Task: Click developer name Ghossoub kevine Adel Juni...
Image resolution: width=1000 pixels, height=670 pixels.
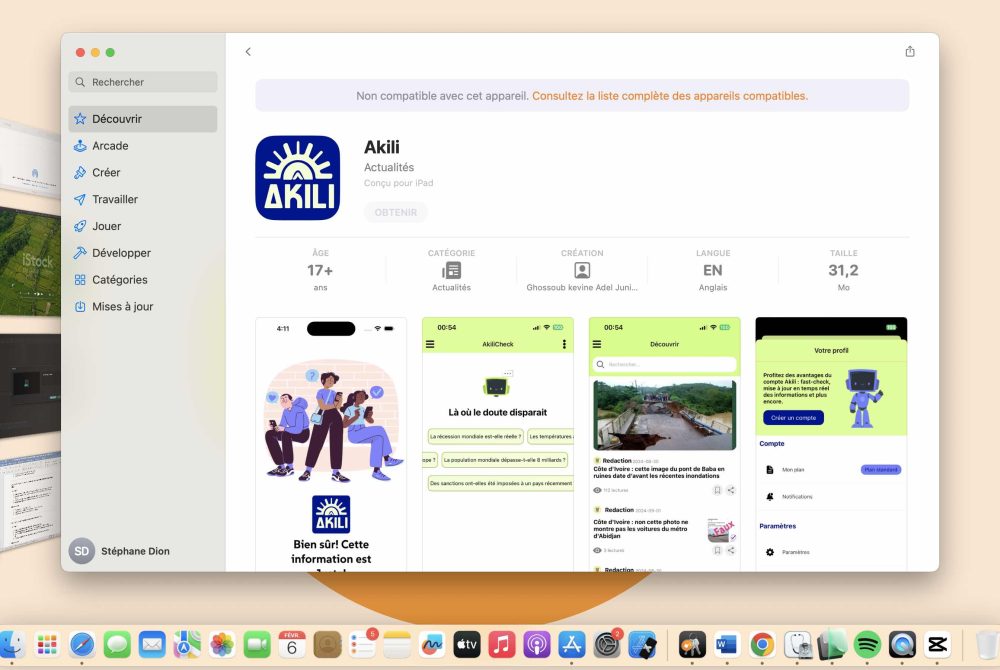Action: click(x=582, y=288)
